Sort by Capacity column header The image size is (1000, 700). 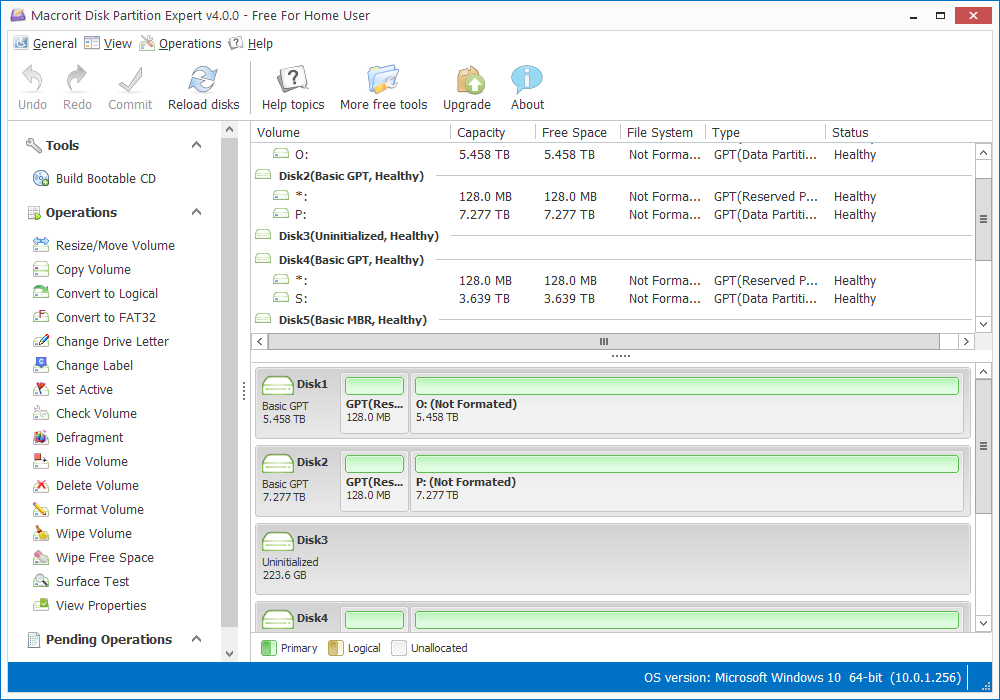tap(493, 133)
